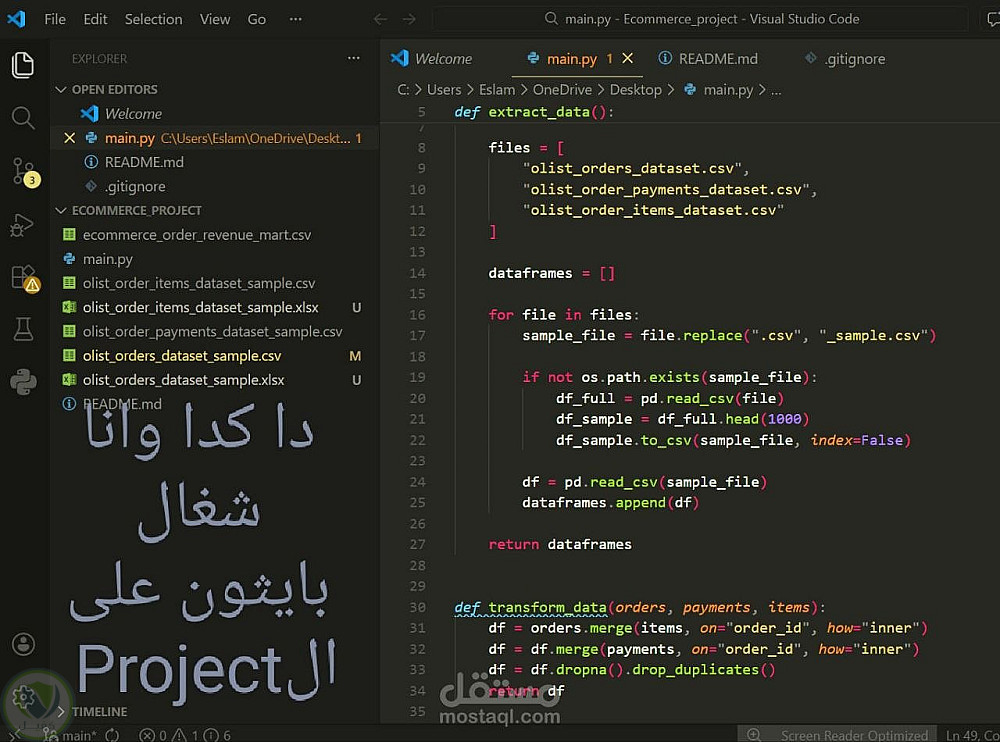
Task: Click the command center search box
Action: click(x=702, y=19)
